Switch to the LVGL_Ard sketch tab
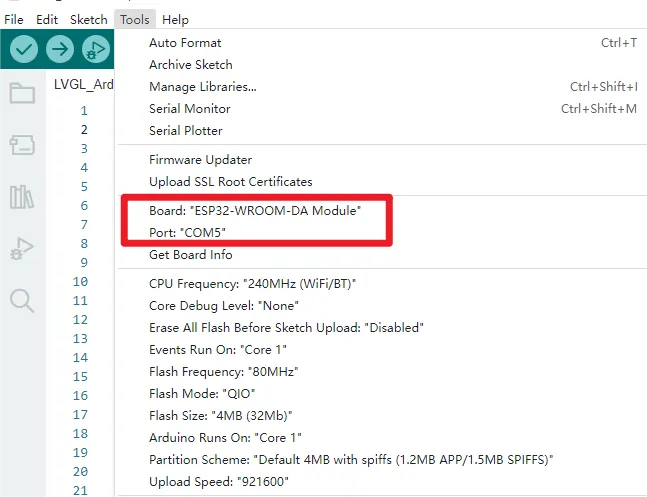 (x=83, y=84)
